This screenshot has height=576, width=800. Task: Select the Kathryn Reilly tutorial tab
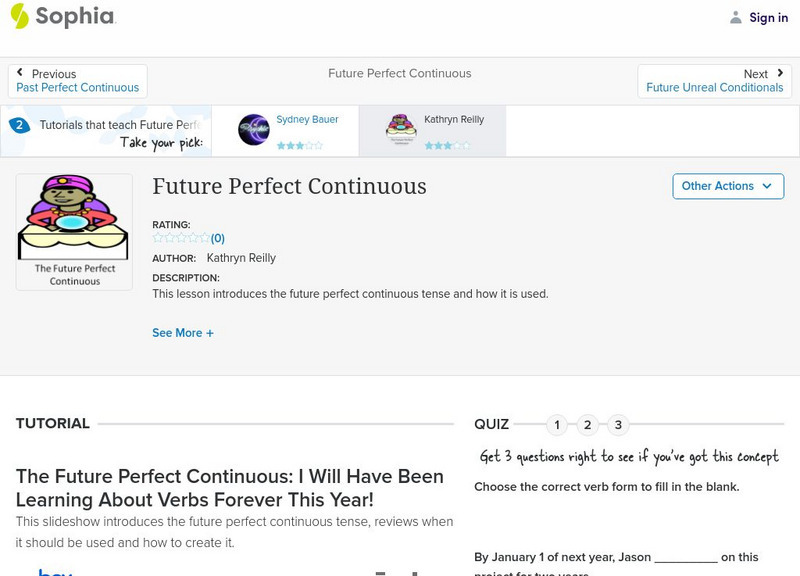click(432, 130)
